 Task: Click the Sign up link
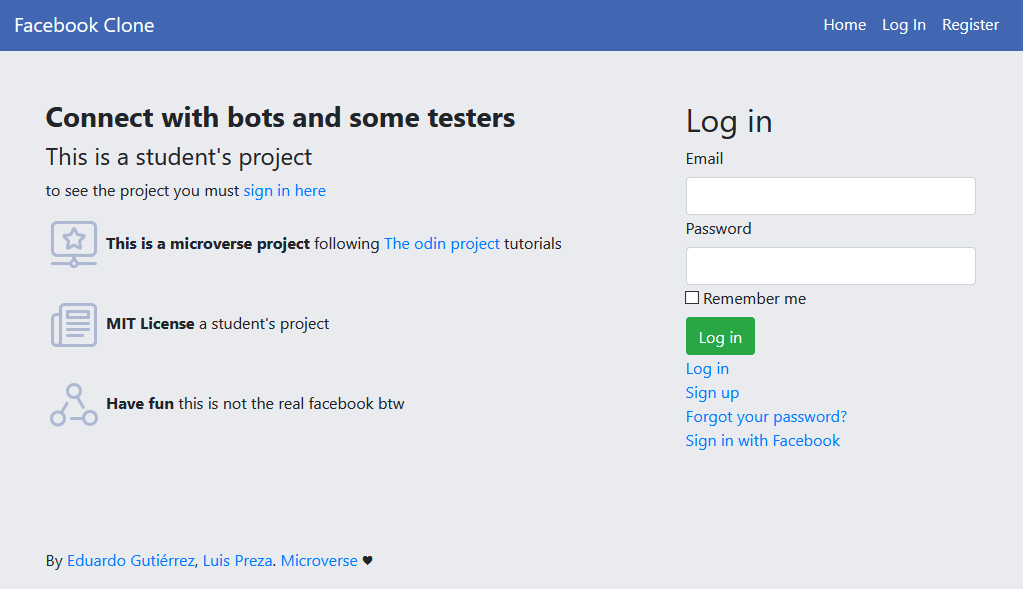click(x=712, y=393)
